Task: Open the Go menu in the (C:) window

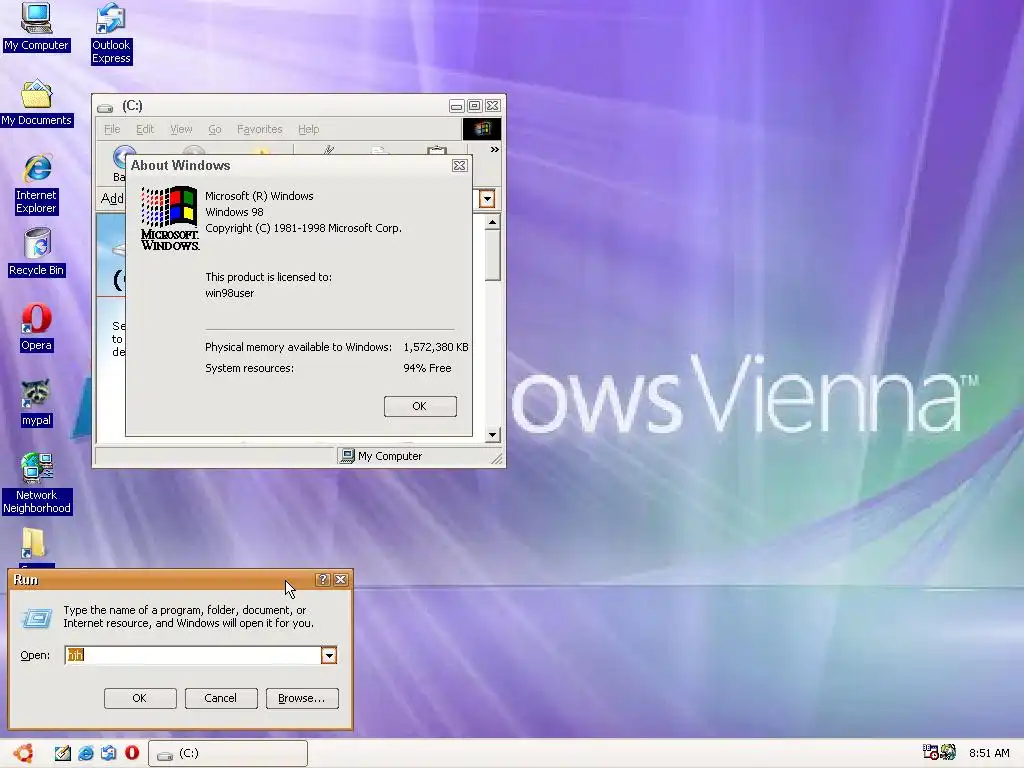Action: click(215, 129)
